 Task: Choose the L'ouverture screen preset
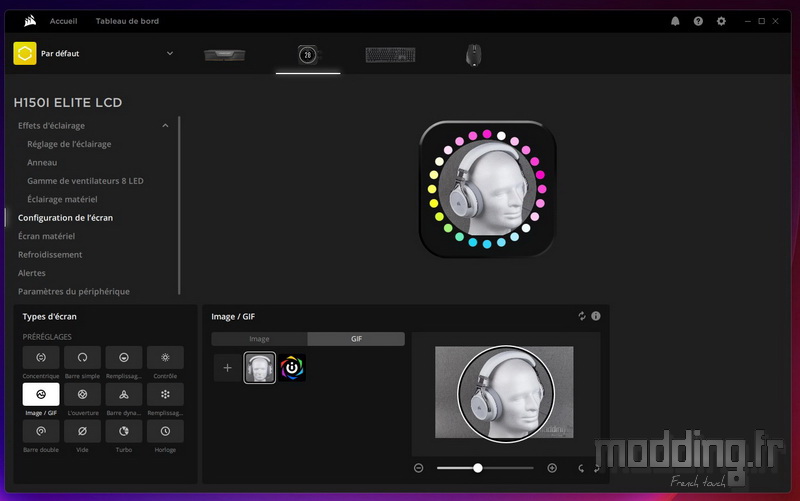pyautogui.click(x=82, y=394)
